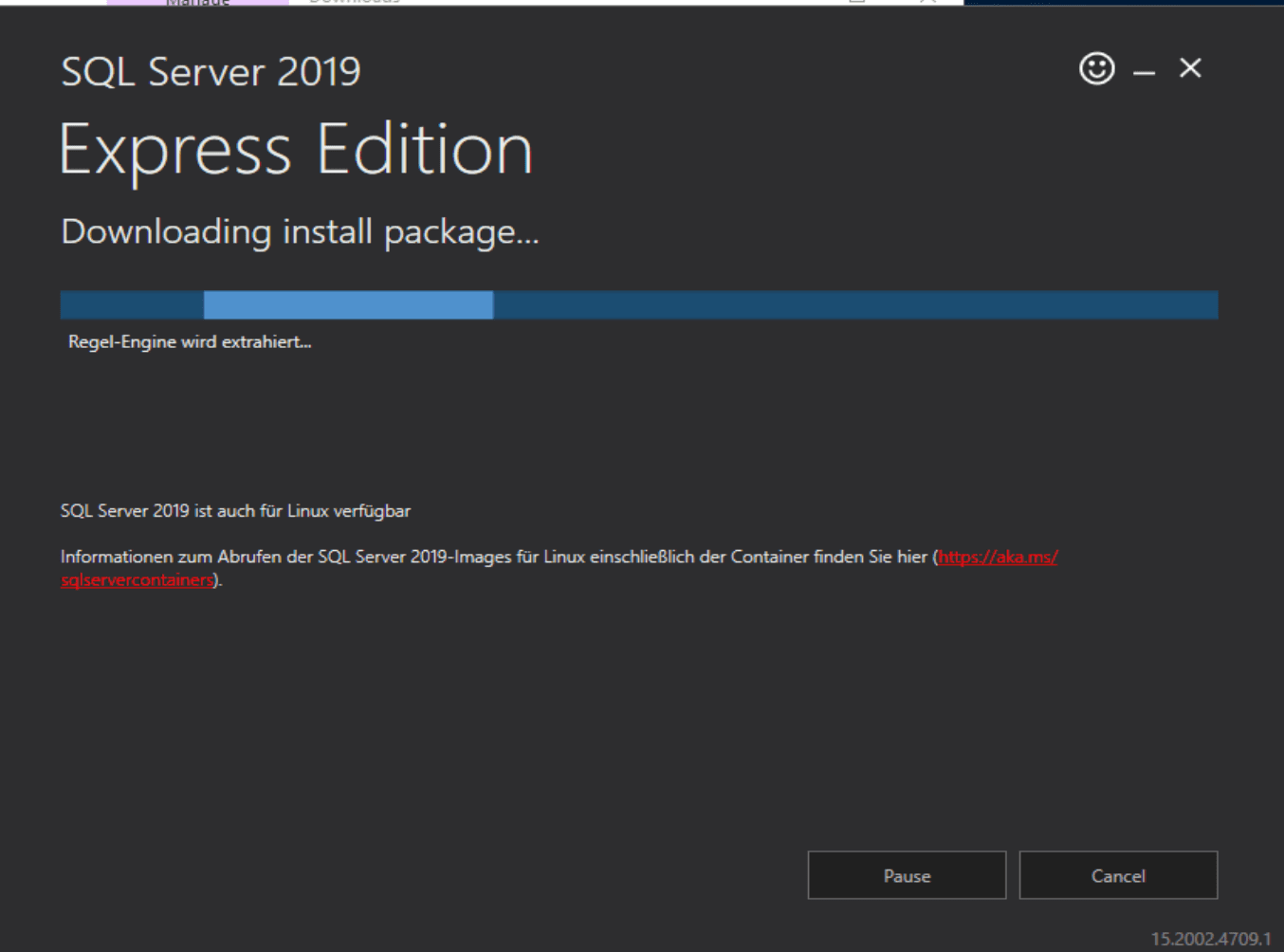Click the 'SQL Server 2019' title text

click(211, 72)
